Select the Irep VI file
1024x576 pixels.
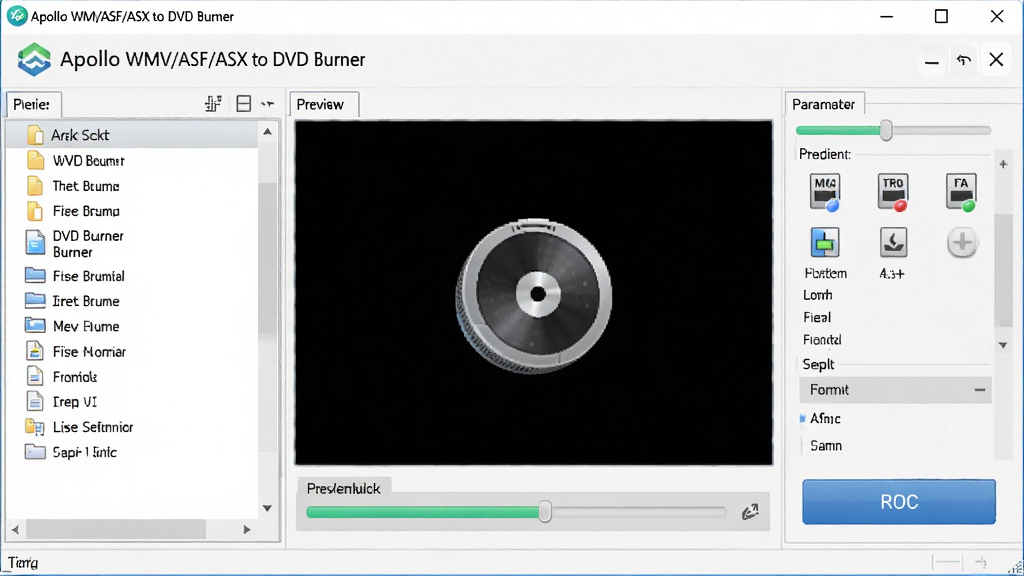pyautogui.click(x=74, y=402)
